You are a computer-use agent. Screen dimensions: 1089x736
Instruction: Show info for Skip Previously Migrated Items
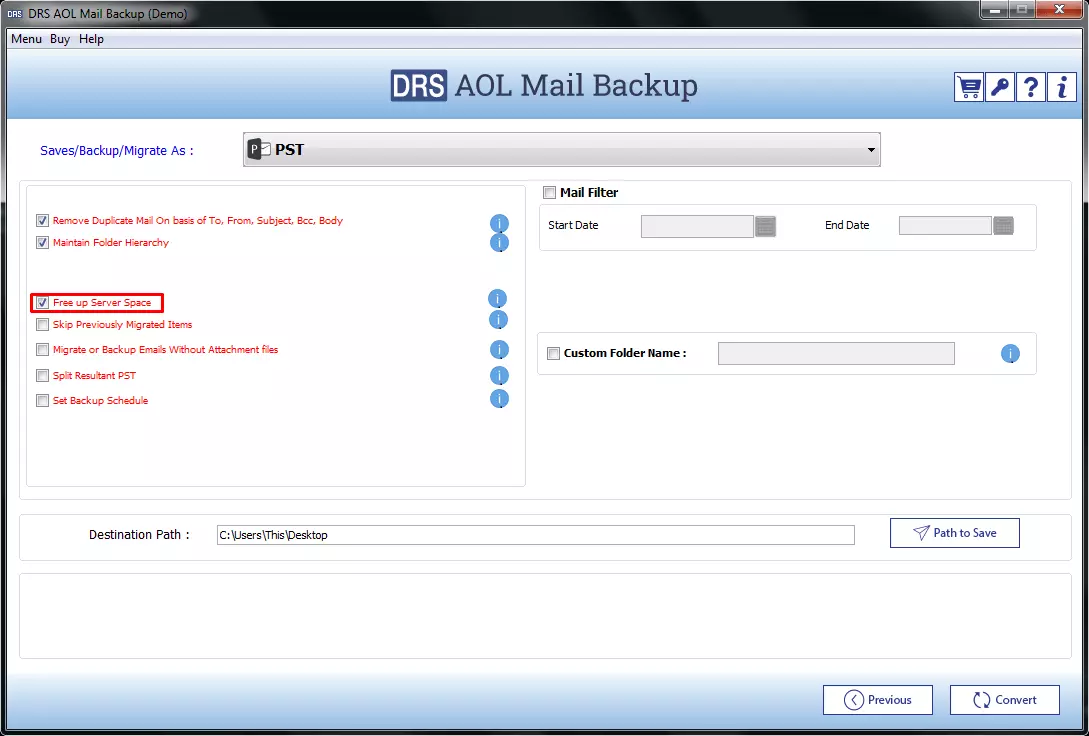pos(499,320)
